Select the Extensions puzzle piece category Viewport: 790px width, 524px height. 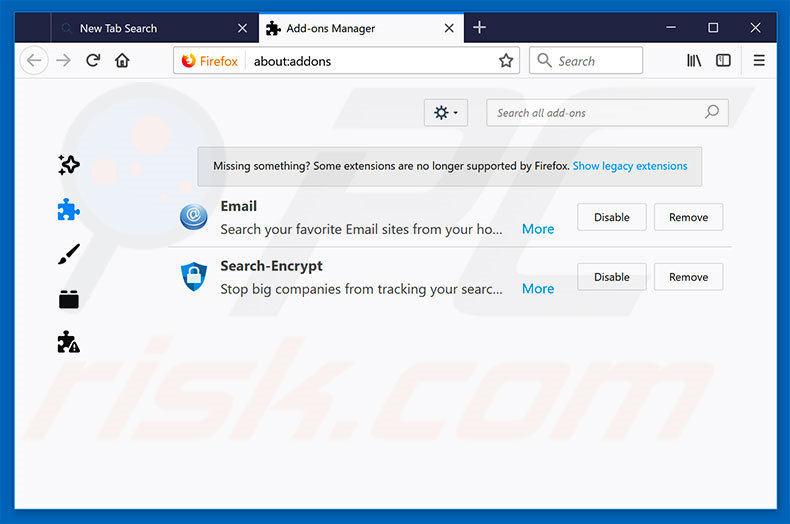point(69,210)
